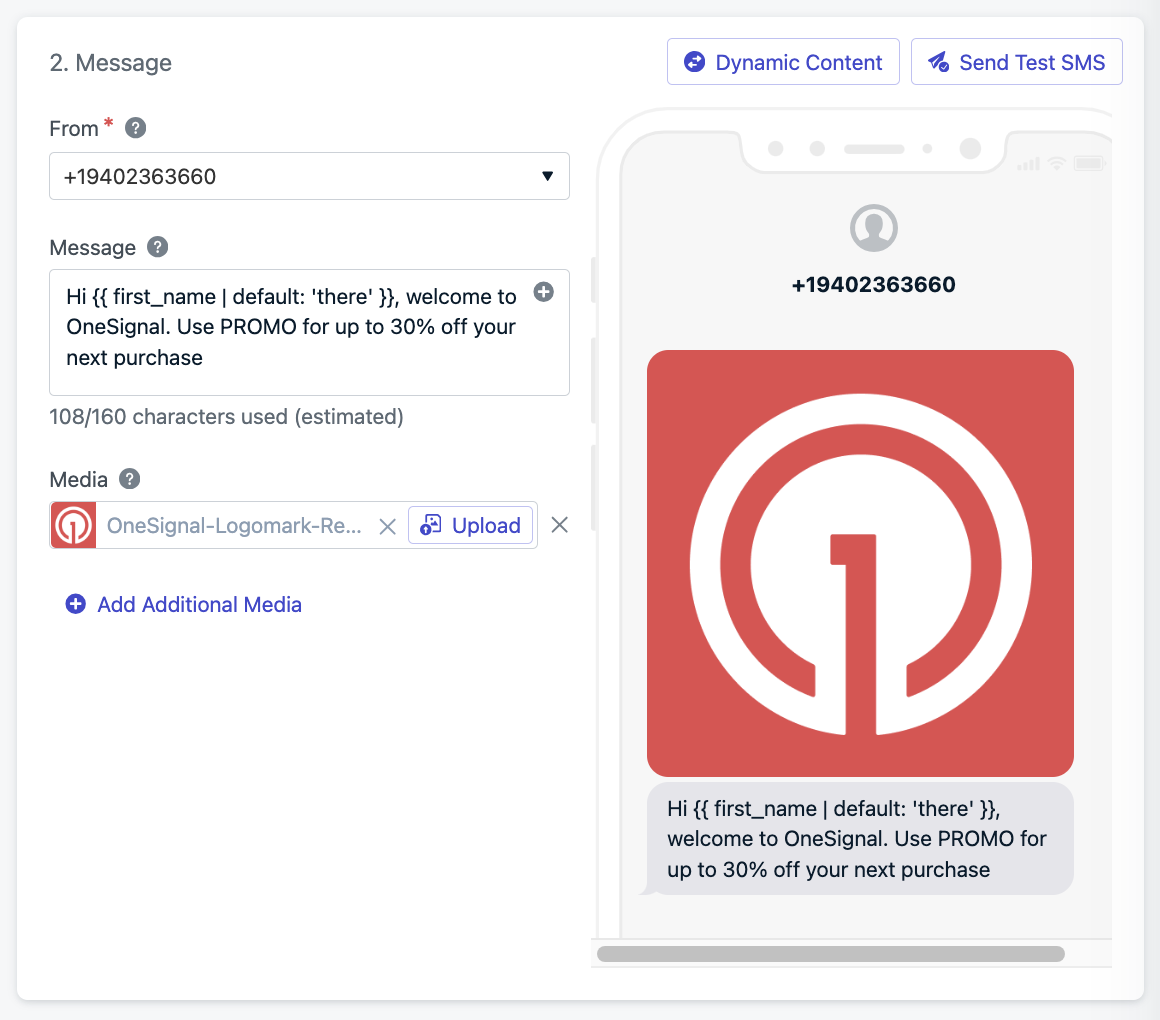Click the contact avatar in phone preview
This screenshot has height=1020, width=1160.
pos(873,228)
